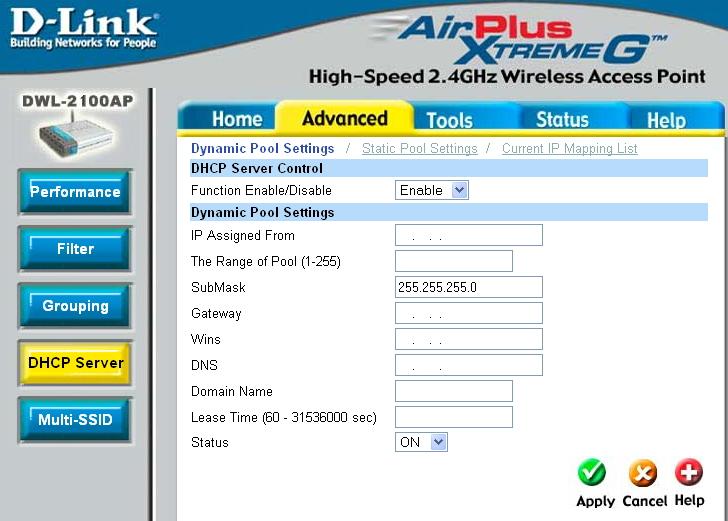This screenshot has width=728, height=521.
Task: Click the Lease Time input field
Action: tap(454, 417)
